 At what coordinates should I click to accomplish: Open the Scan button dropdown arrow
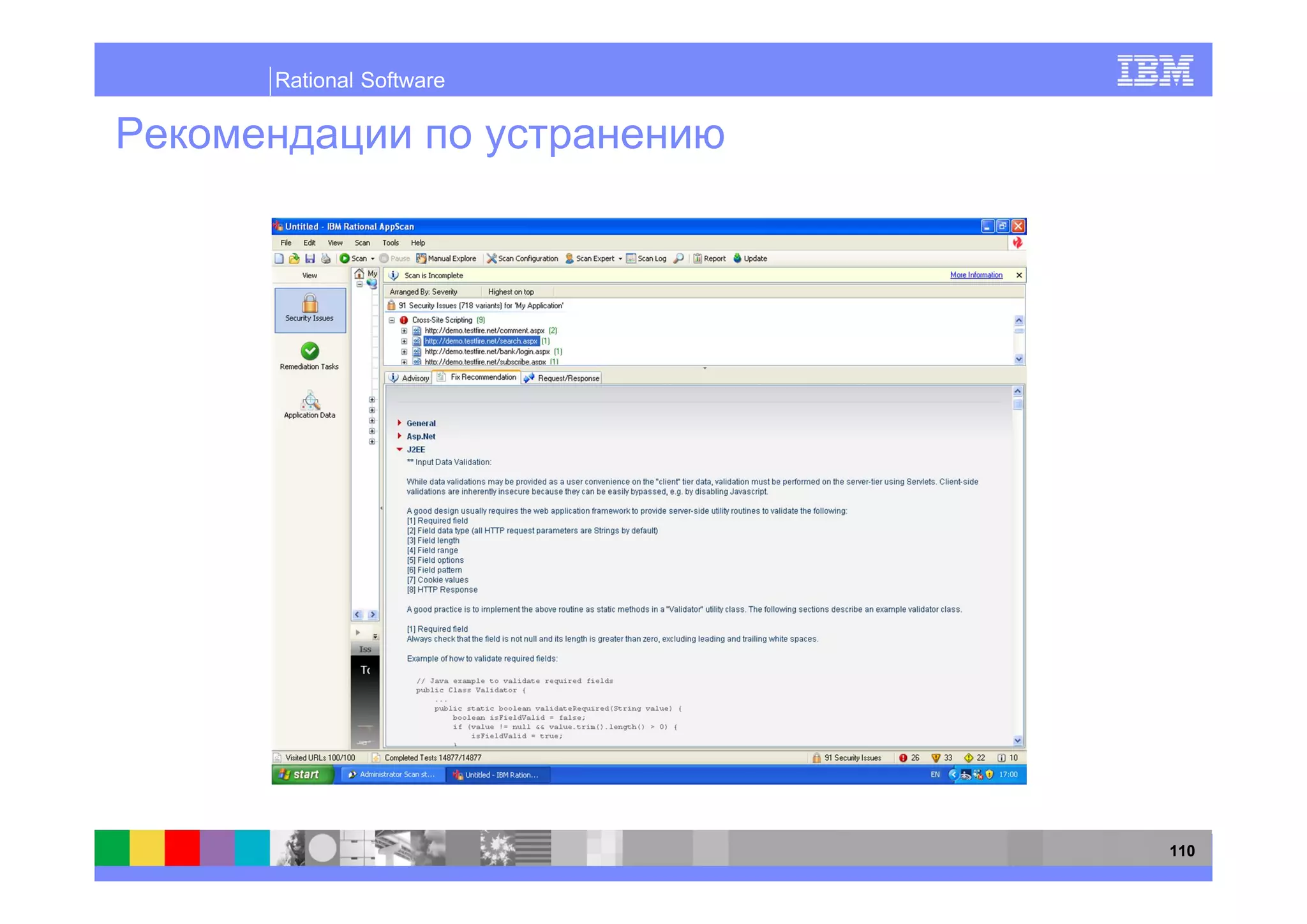coord(373,258)
